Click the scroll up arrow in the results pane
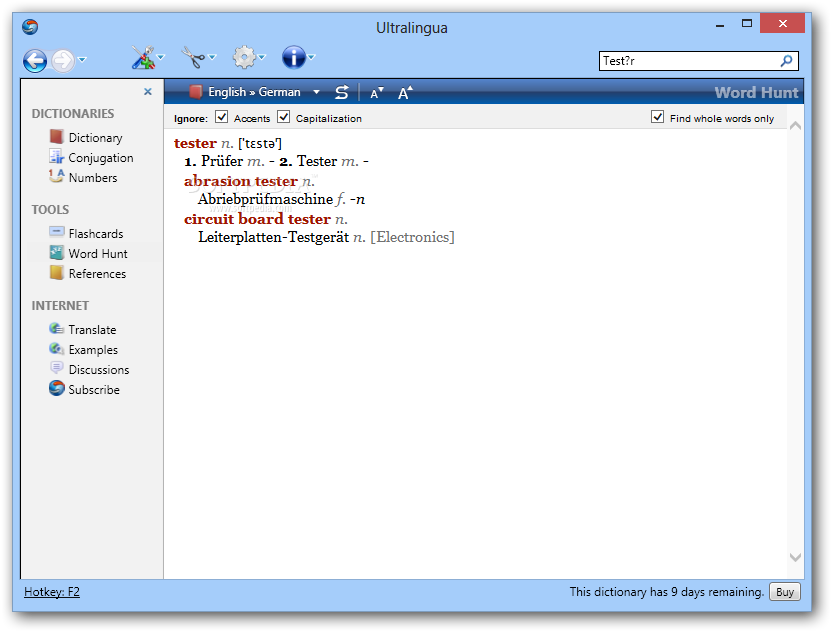The height and width of the screenshot is (632, 832). coord(795,126)
